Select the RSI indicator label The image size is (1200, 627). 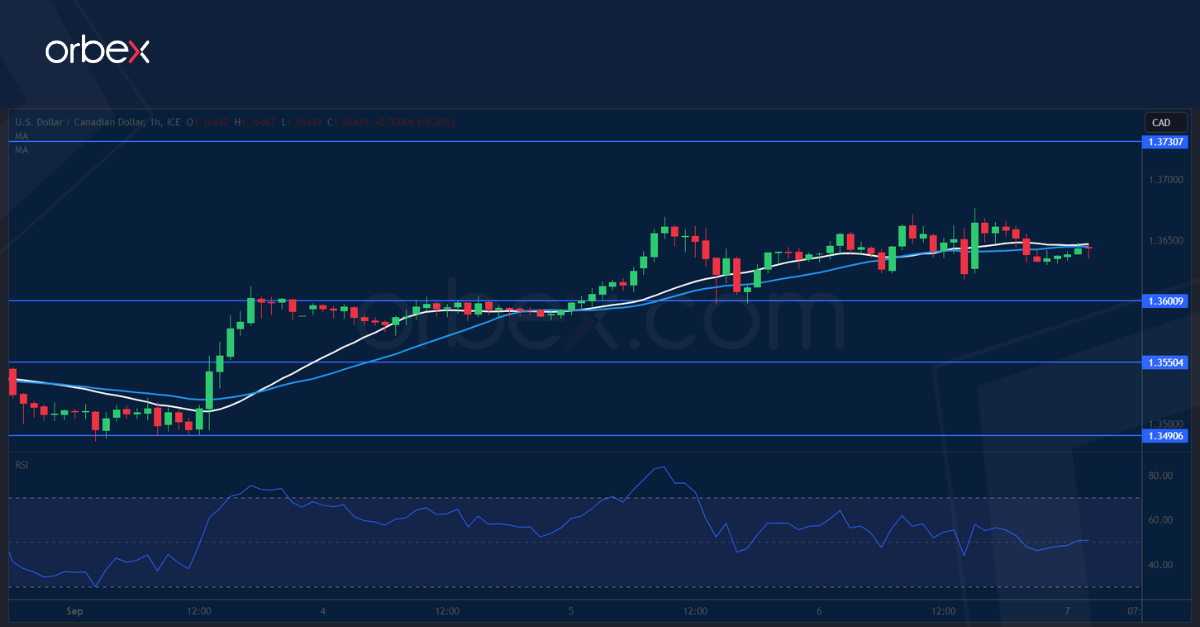pos(21,465)
